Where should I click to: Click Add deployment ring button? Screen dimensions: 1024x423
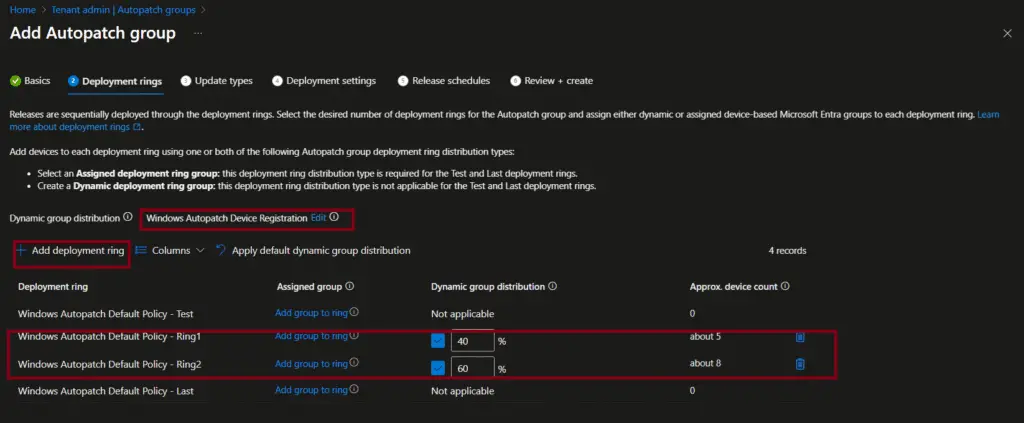pos(70,251)
